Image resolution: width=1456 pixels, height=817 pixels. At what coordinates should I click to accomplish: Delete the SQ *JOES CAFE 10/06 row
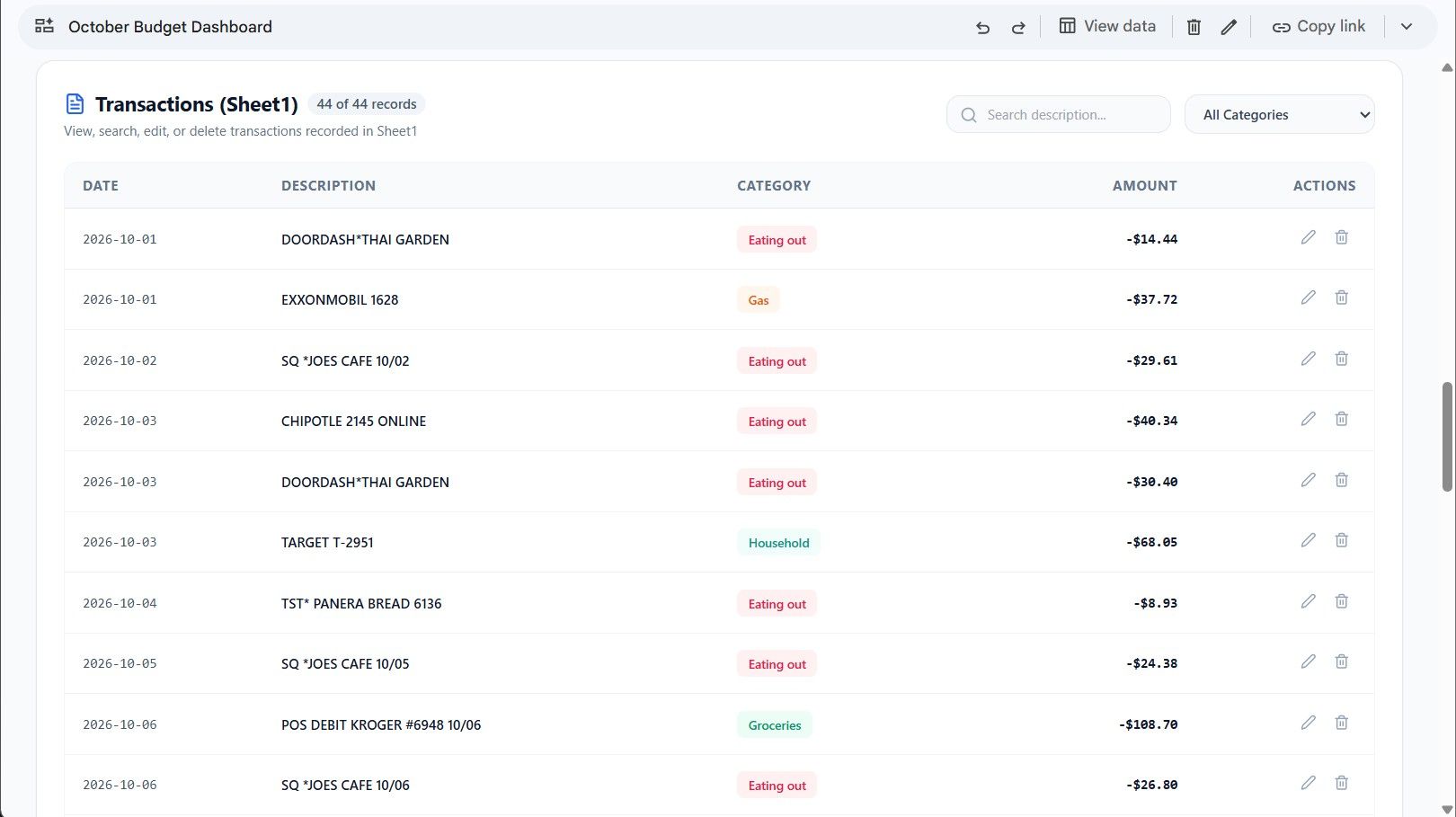(x=1341, y=783)
